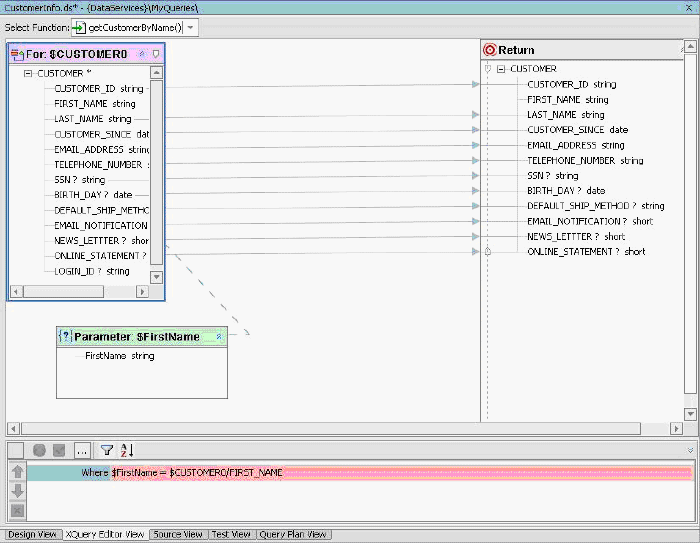Select LOGIN_ID ? string in the For block

tap(92, 271)
